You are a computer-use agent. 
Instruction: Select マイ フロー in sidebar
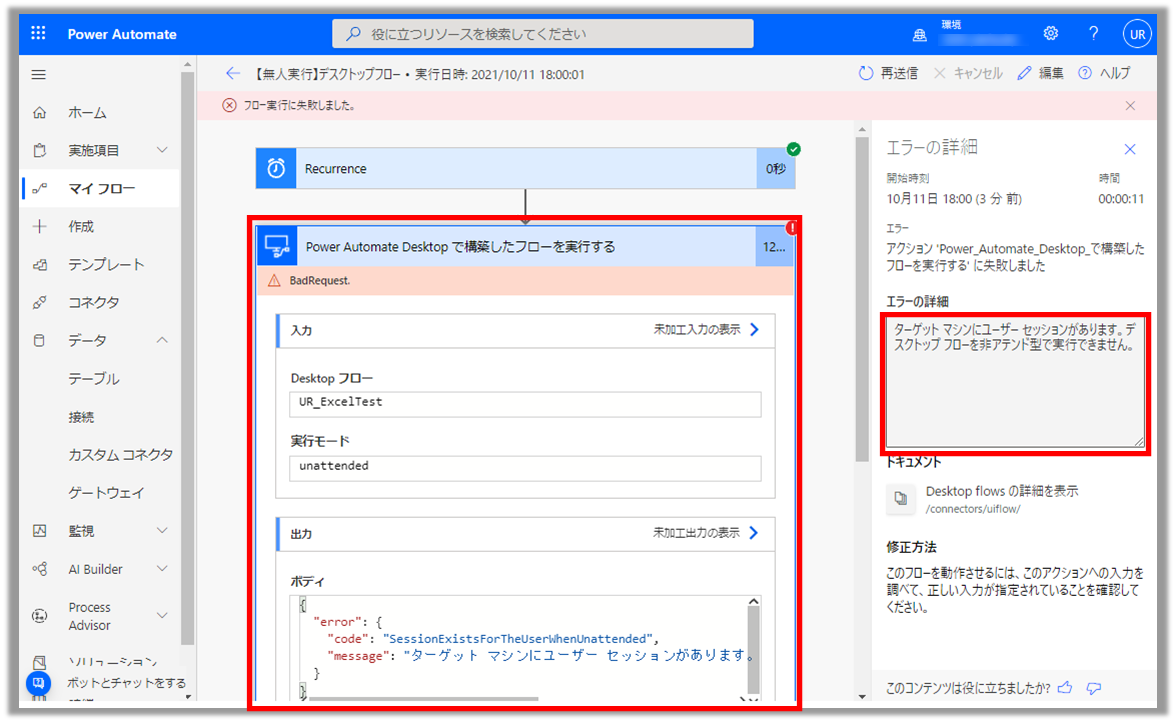tap(101, 188)
